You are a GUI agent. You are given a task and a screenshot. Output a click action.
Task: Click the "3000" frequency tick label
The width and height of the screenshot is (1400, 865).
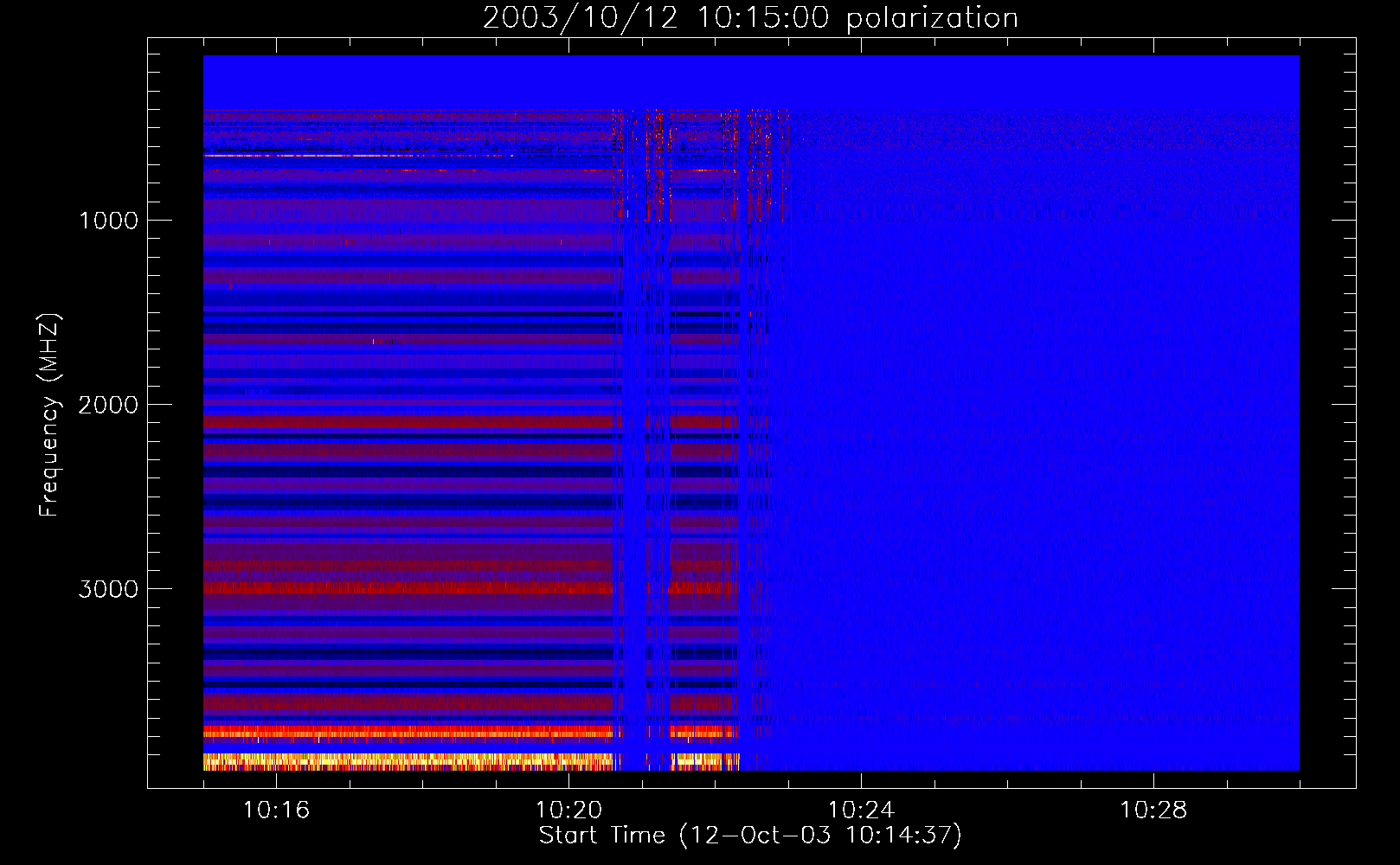pyautogui.click(x=108, y=589)
